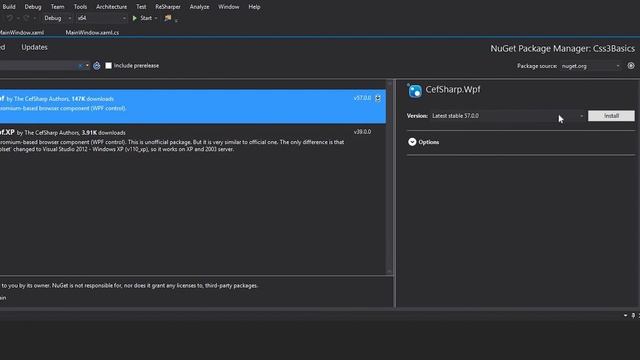640x360 pixels.
Task: Open the Debug configuration dropdown
Action: [x=57, y=18]
